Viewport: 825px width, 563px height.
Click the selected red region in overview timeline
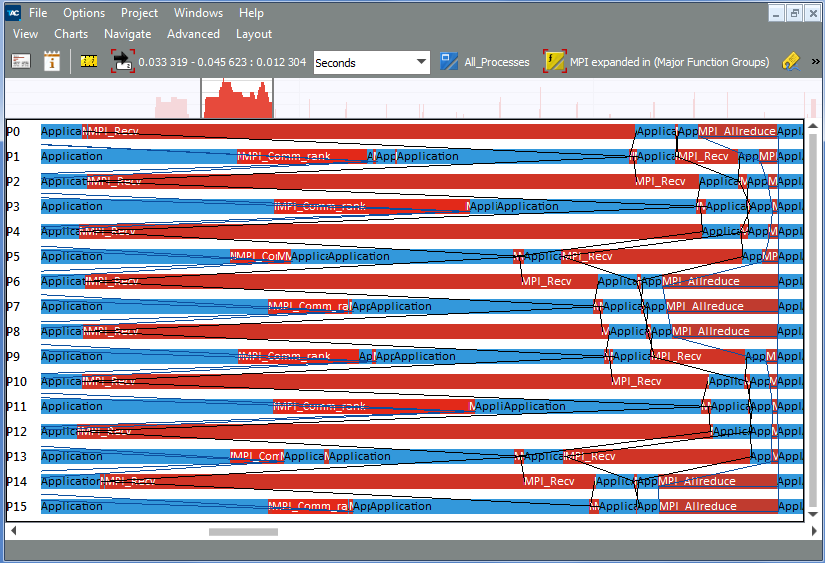pyautogui.click(x=238, y=100)
